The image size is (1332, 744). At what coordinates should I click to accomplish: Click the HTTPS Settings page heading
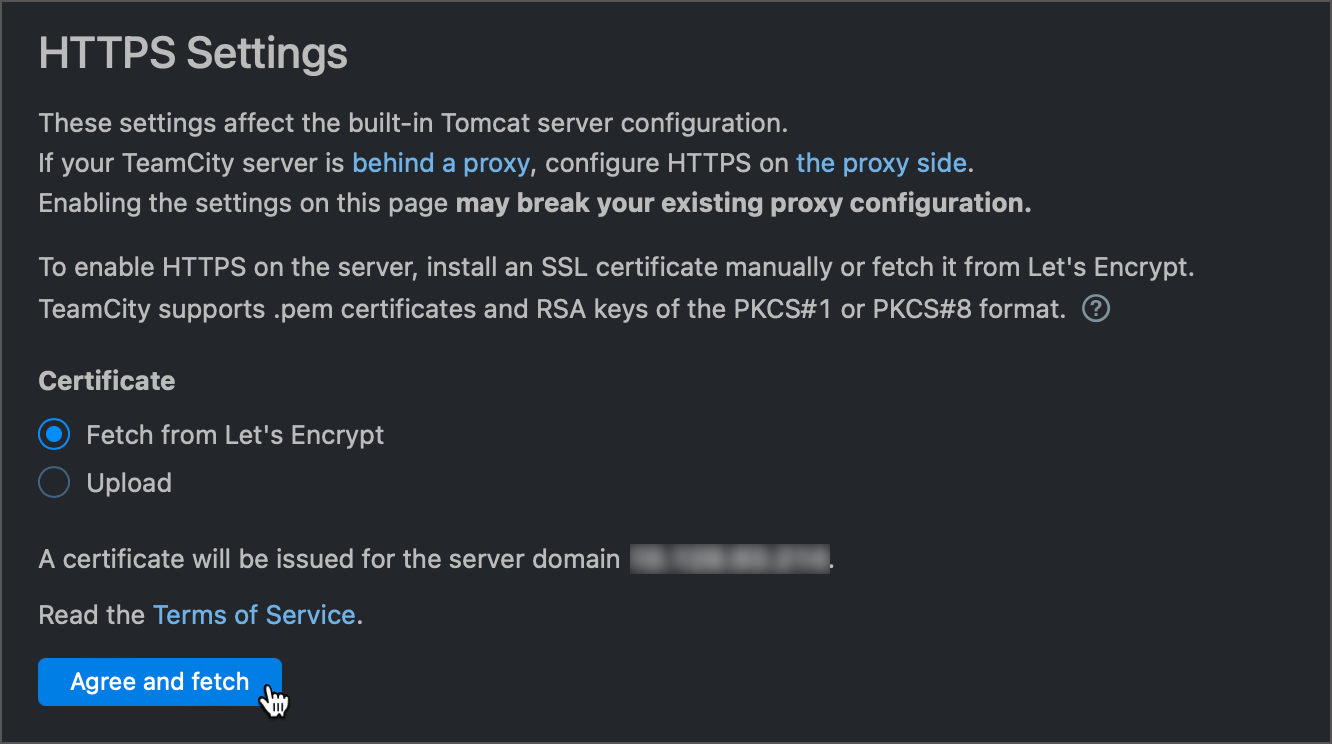tap(193, 53)
